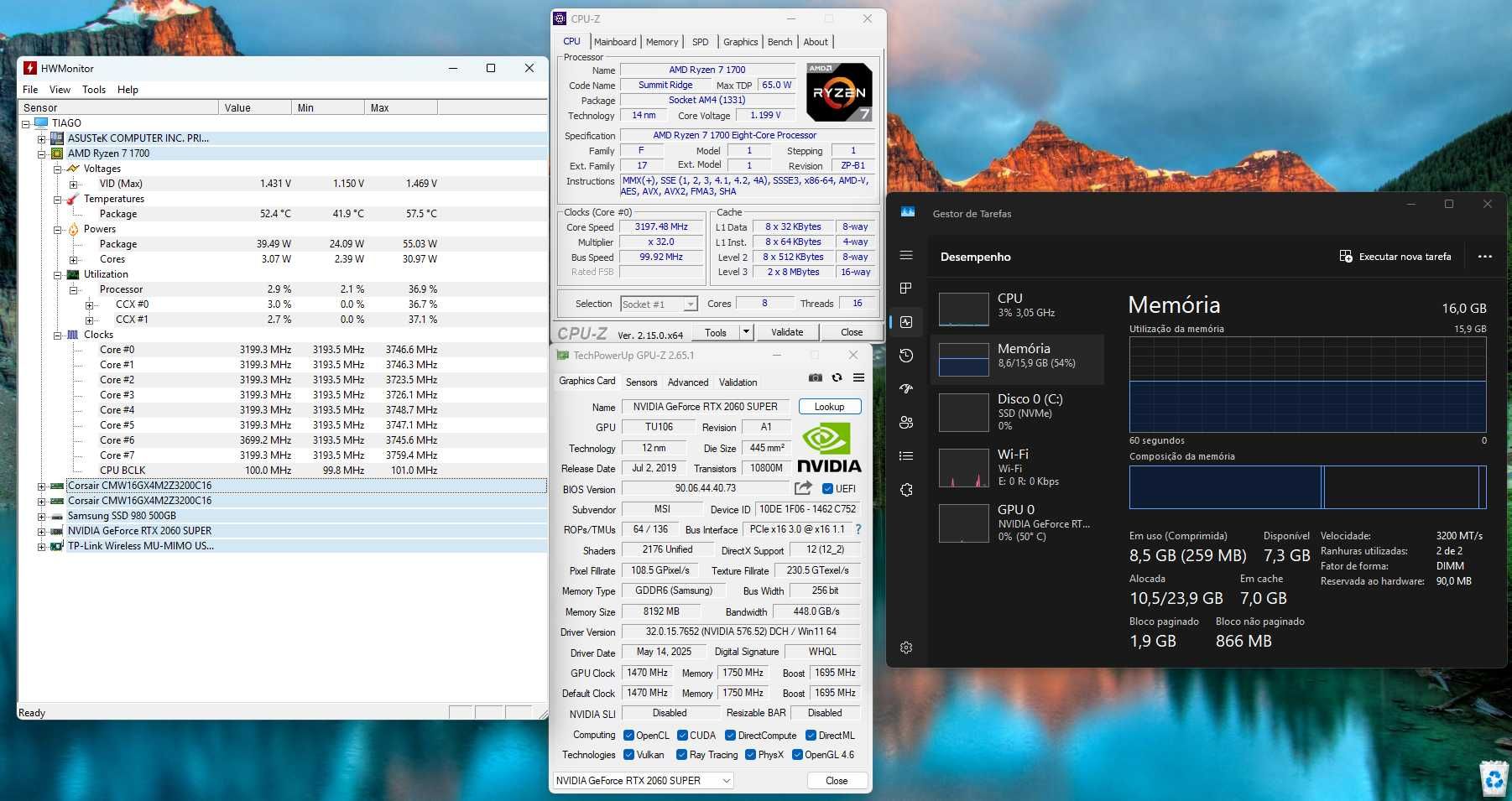Open the Socket #1 selection dropdown in CPU-Z
The image size is (1512, 801).
(660, 304)
